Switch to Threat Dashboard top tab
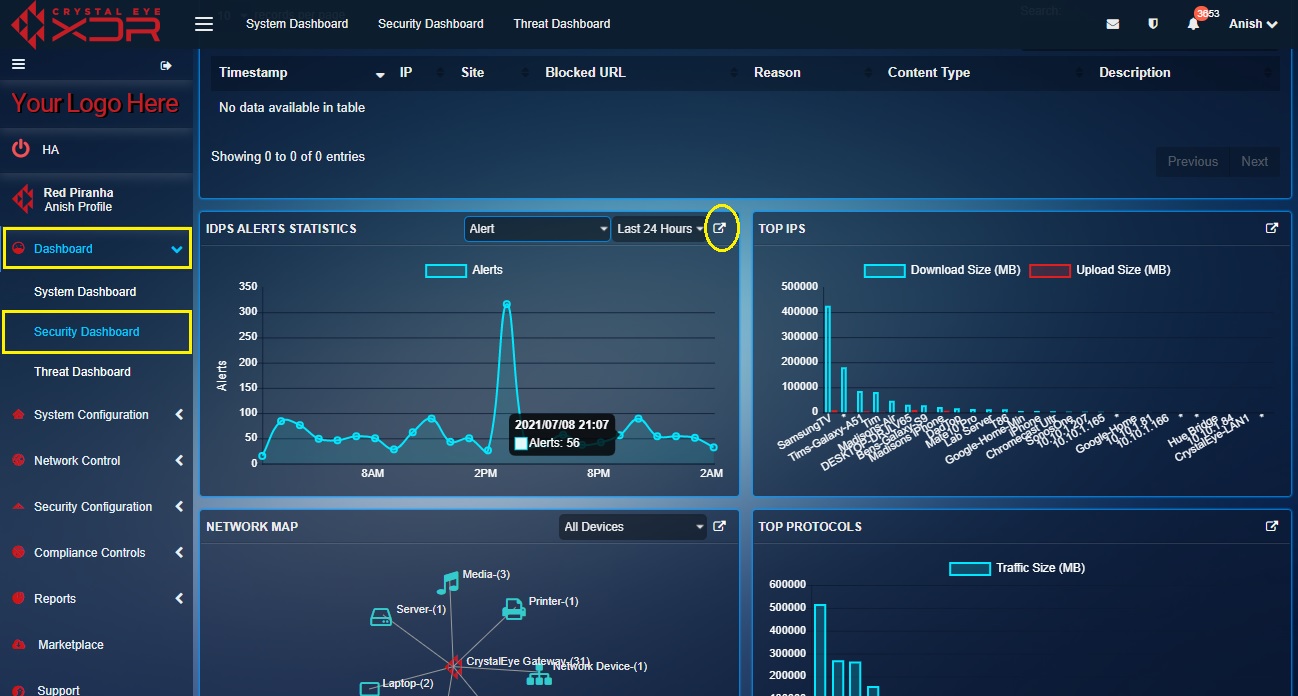 (562, 24)
